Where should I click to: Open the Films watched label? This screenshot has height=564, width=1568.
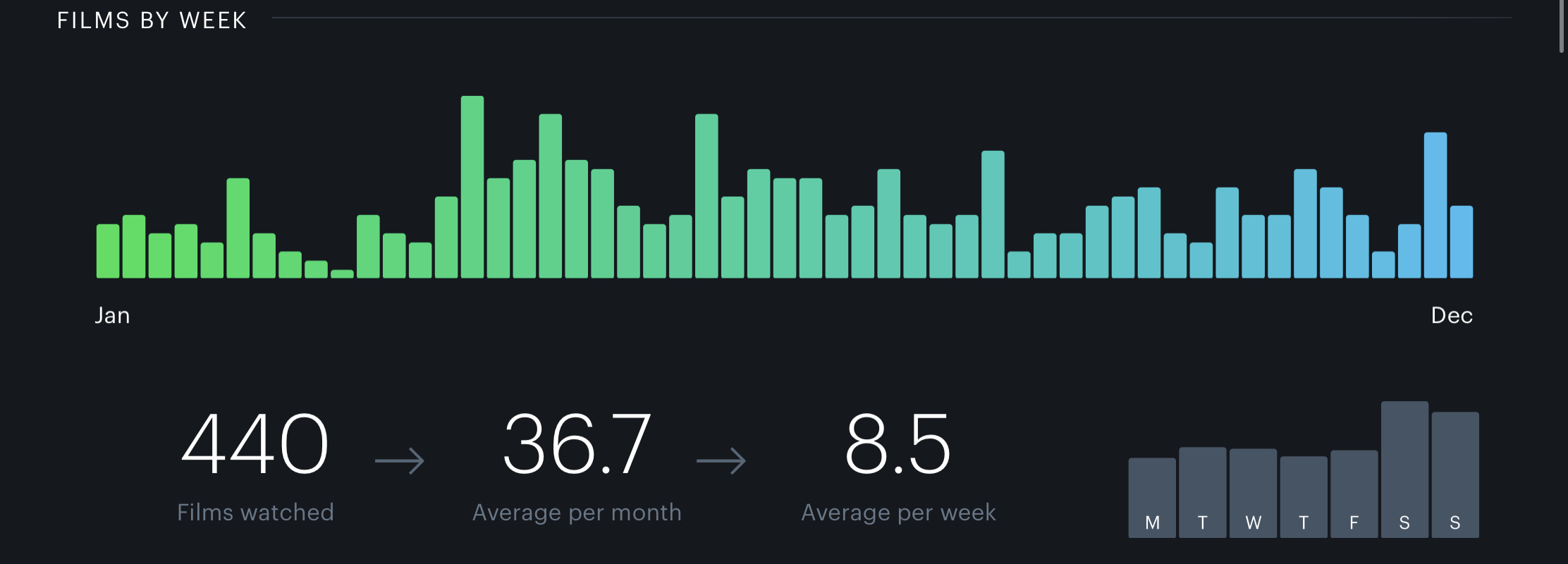coord(255,513)
